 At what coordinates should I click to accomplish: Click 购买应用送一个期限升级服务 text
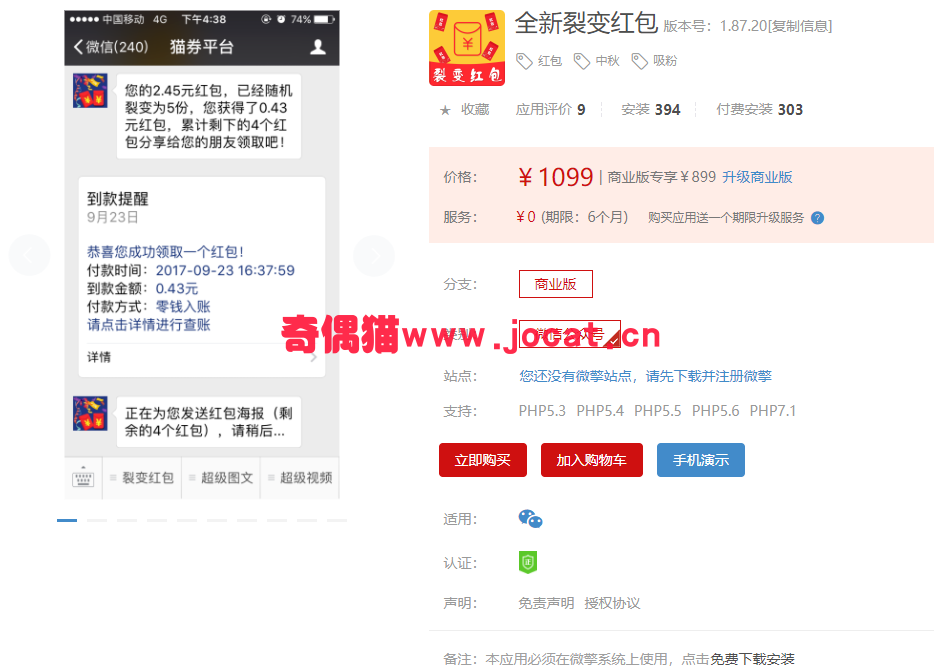(x=725, y=218)
